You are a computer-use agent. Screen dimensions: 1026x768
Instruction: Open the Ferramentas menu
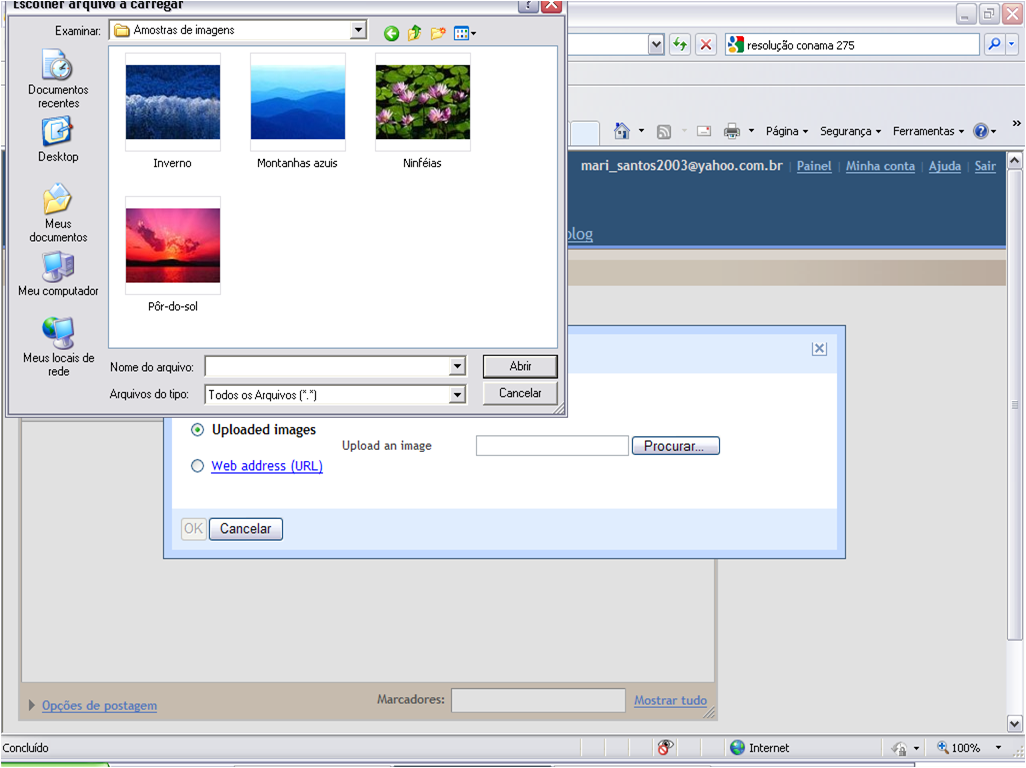click(x=928, y=131)
